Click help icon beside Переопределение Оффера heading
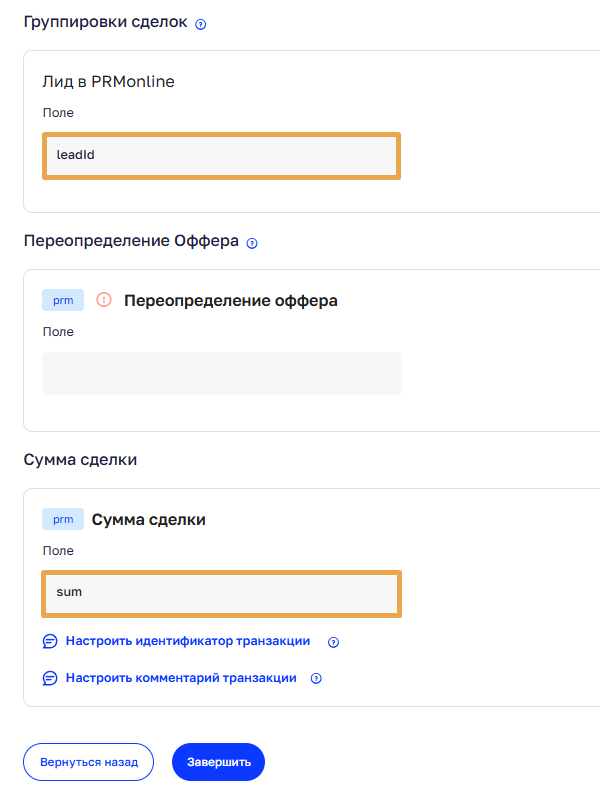The width and height of the screenshot is (600, 800). click(x=252, y=243)
